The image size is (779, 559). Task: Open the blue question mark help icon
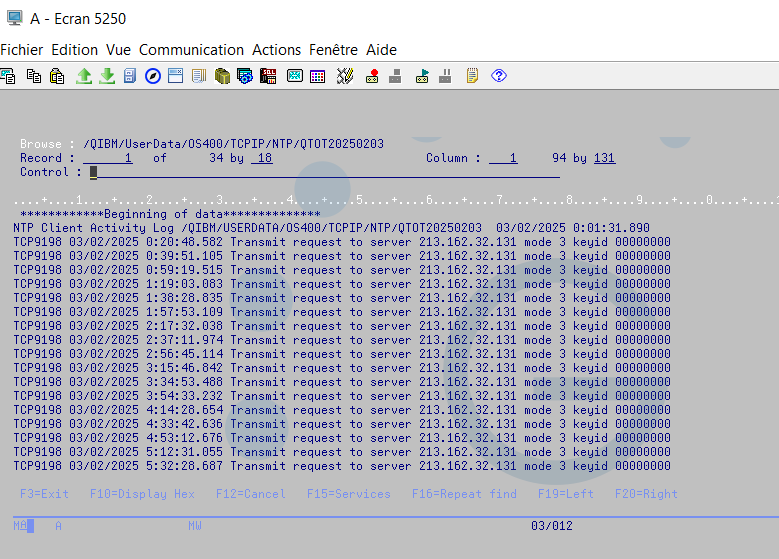coord(499,76)
